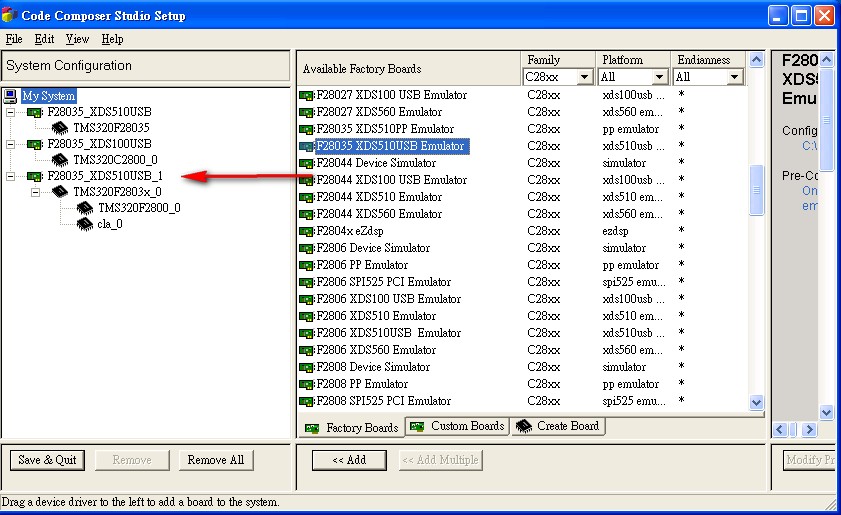Screen dimensions: 841x515
Task: Select TMS320C2800_0 in the system tree
Action: [x=115, y=160]
